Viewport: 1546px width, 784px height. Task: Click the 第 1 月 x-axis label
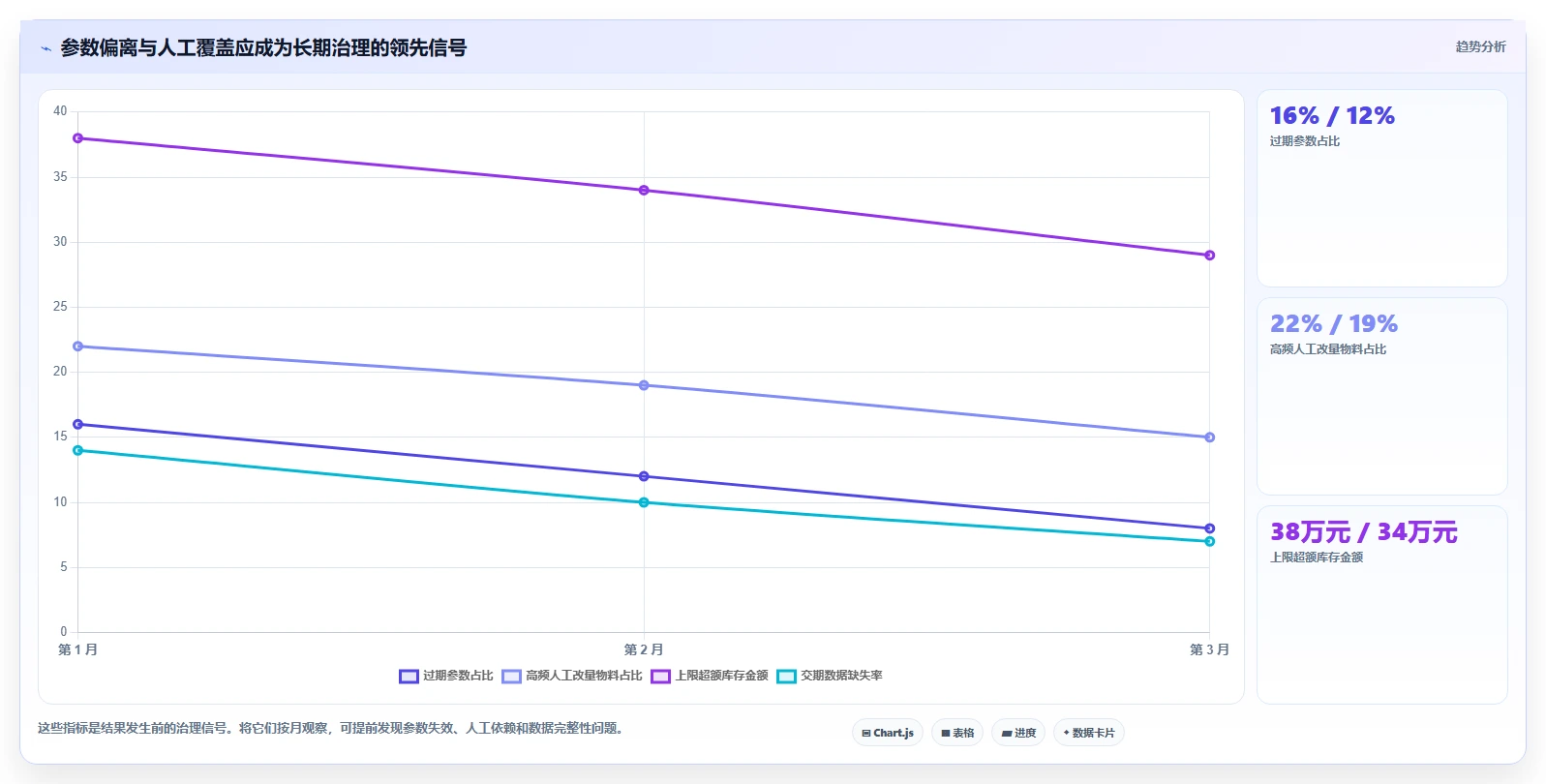coord(78,649)
